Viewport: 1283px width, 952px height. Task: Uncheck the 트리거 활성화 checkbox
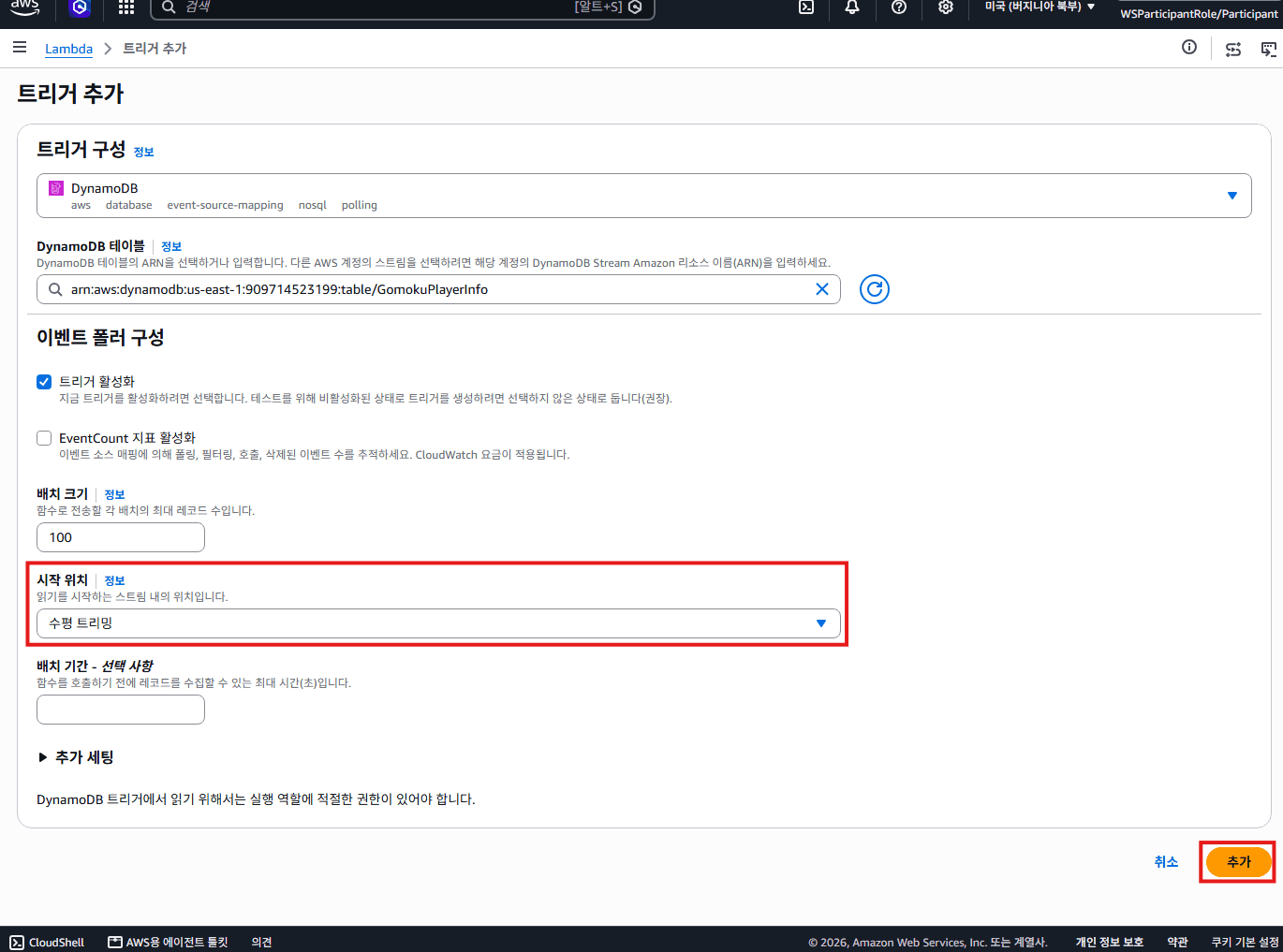(x=44, y=382)
